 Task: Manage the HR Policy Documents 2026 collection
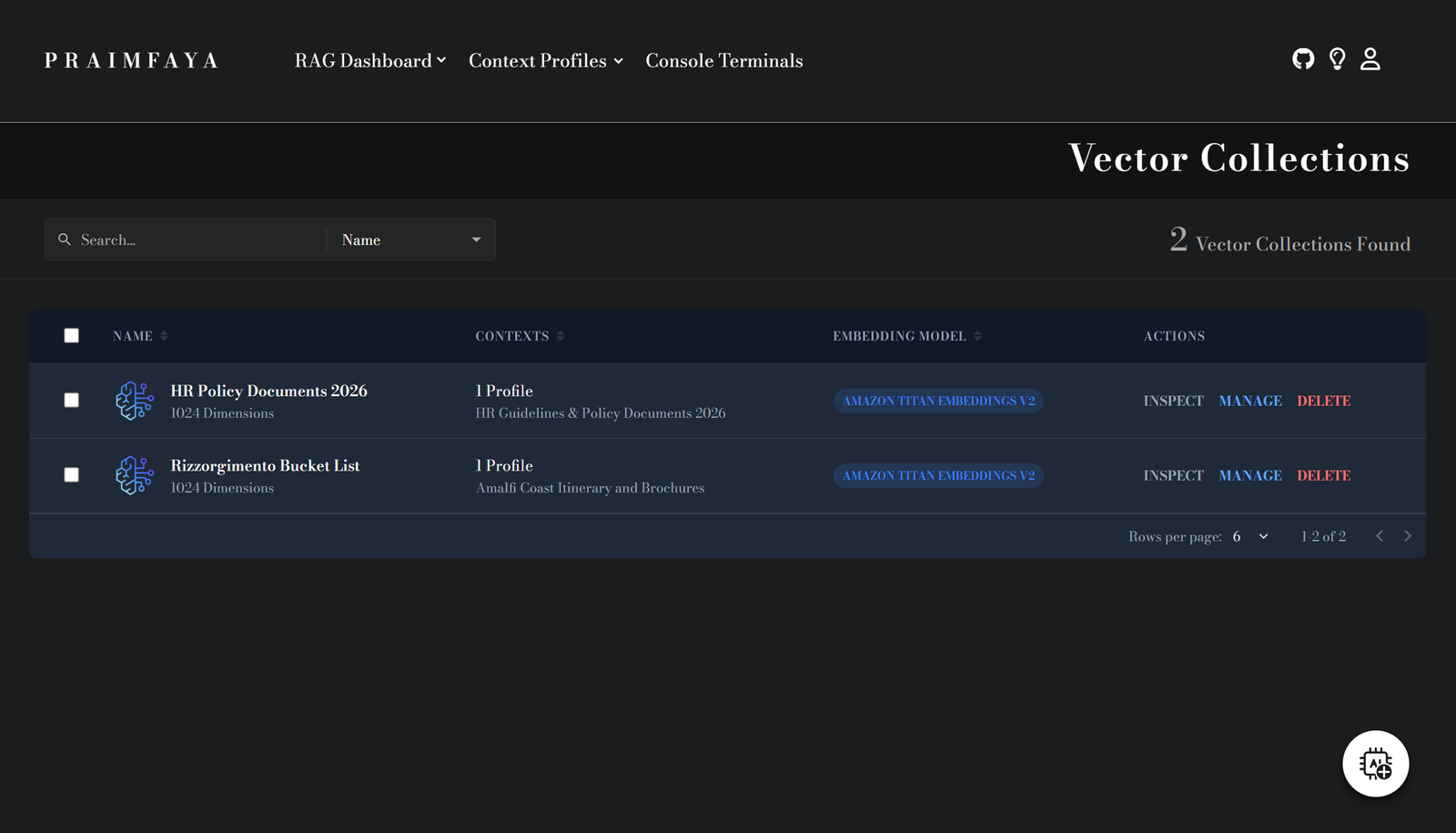click(1250, 401)
